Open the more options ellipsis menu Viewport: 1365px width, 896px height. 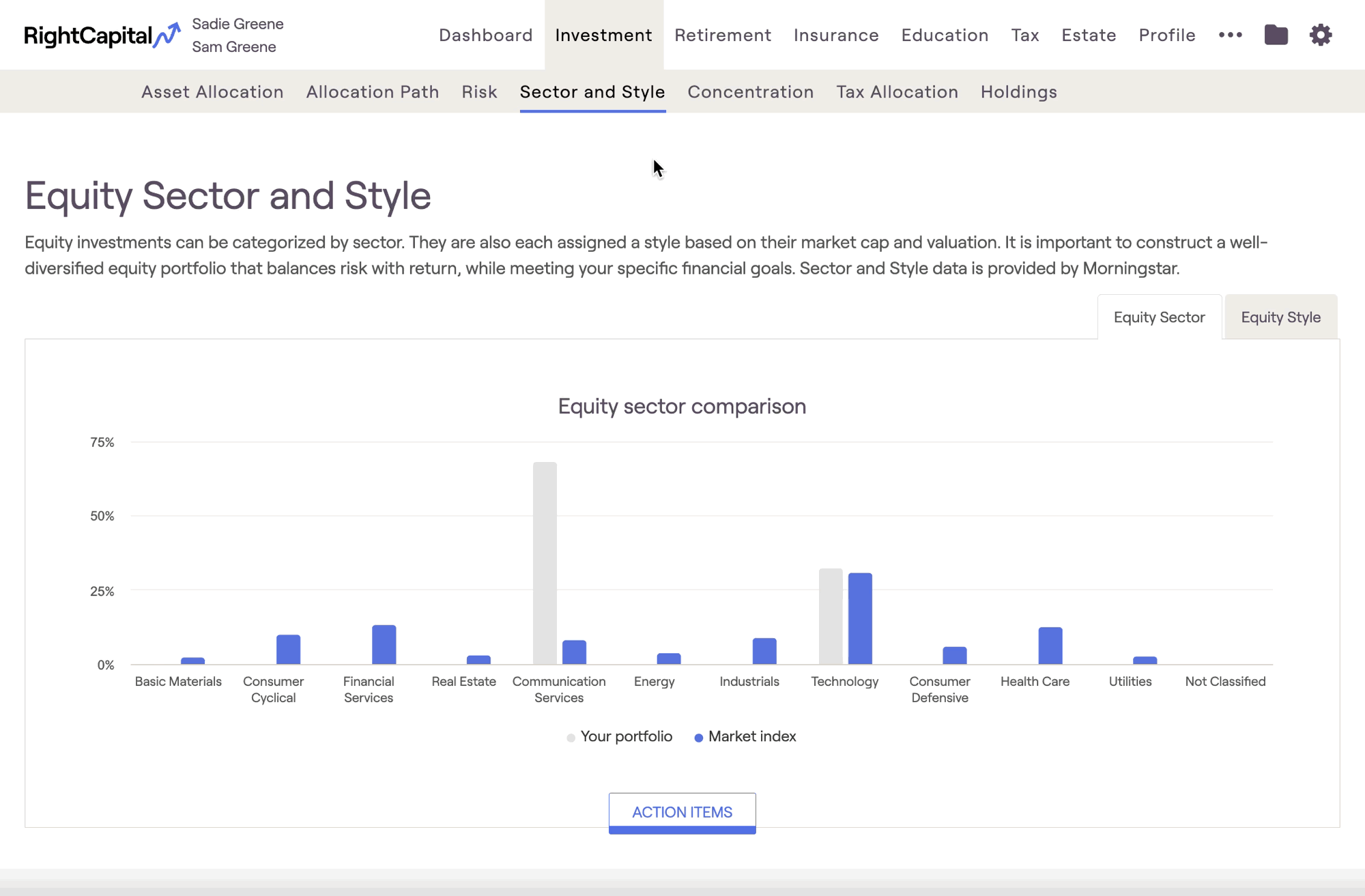point(1230,35)
